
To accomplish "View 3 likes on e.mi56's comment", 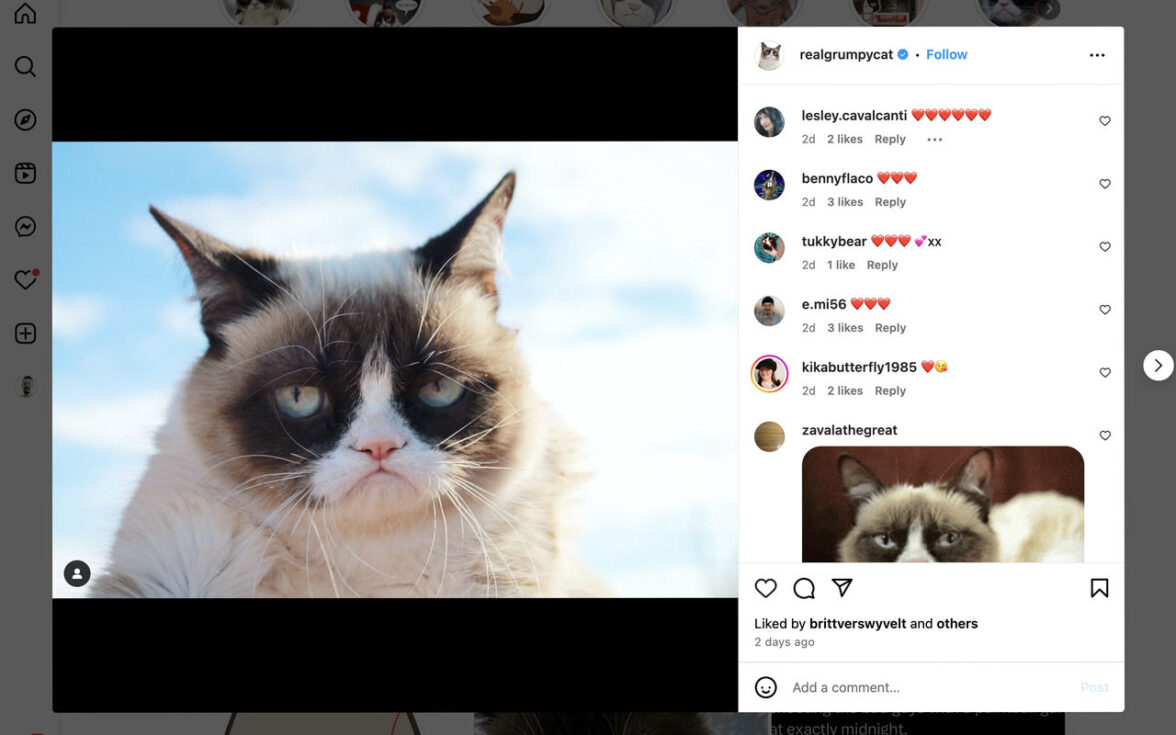I will (844, 328).
